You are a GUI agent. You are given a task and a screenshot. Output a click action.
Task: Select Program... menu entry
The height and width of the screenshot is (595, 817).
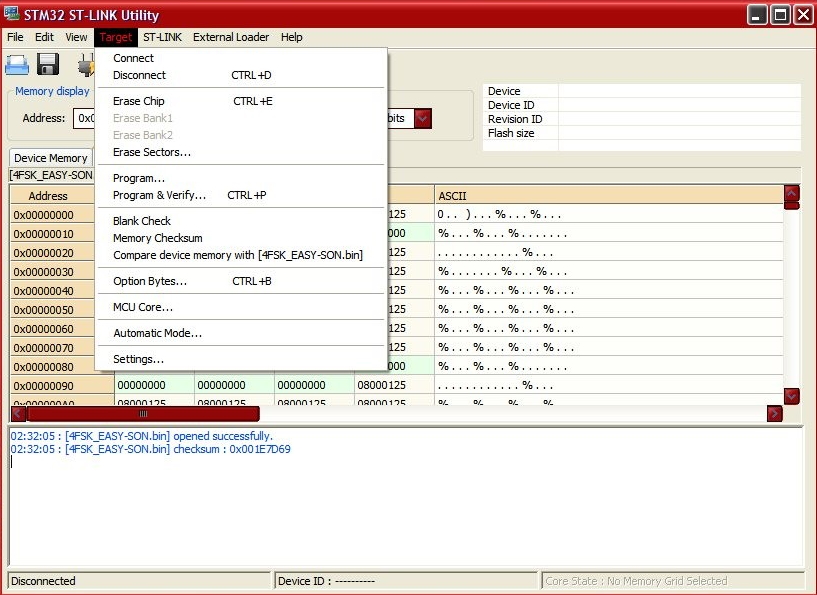pyautogui.click(x=241, y=178)
